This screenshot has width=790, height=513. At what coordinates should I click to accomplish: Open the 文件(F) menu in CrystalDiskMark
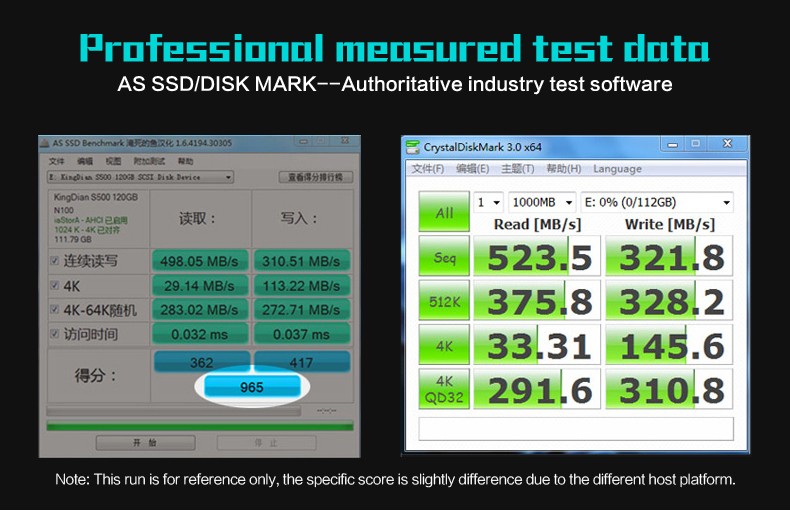(428, 169)
